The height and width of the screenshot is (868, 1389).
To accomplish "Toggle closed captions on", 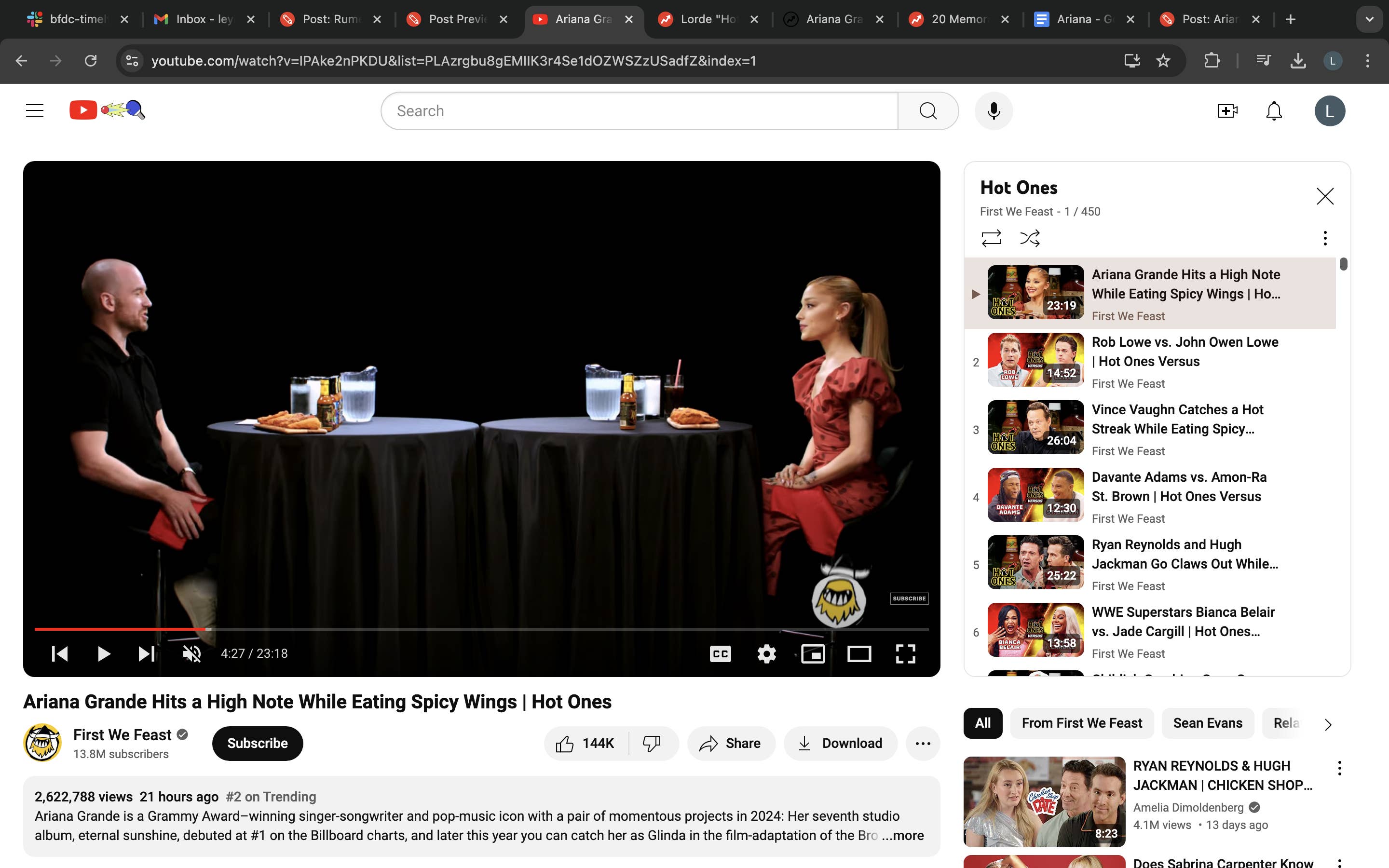I will [721, 653].
